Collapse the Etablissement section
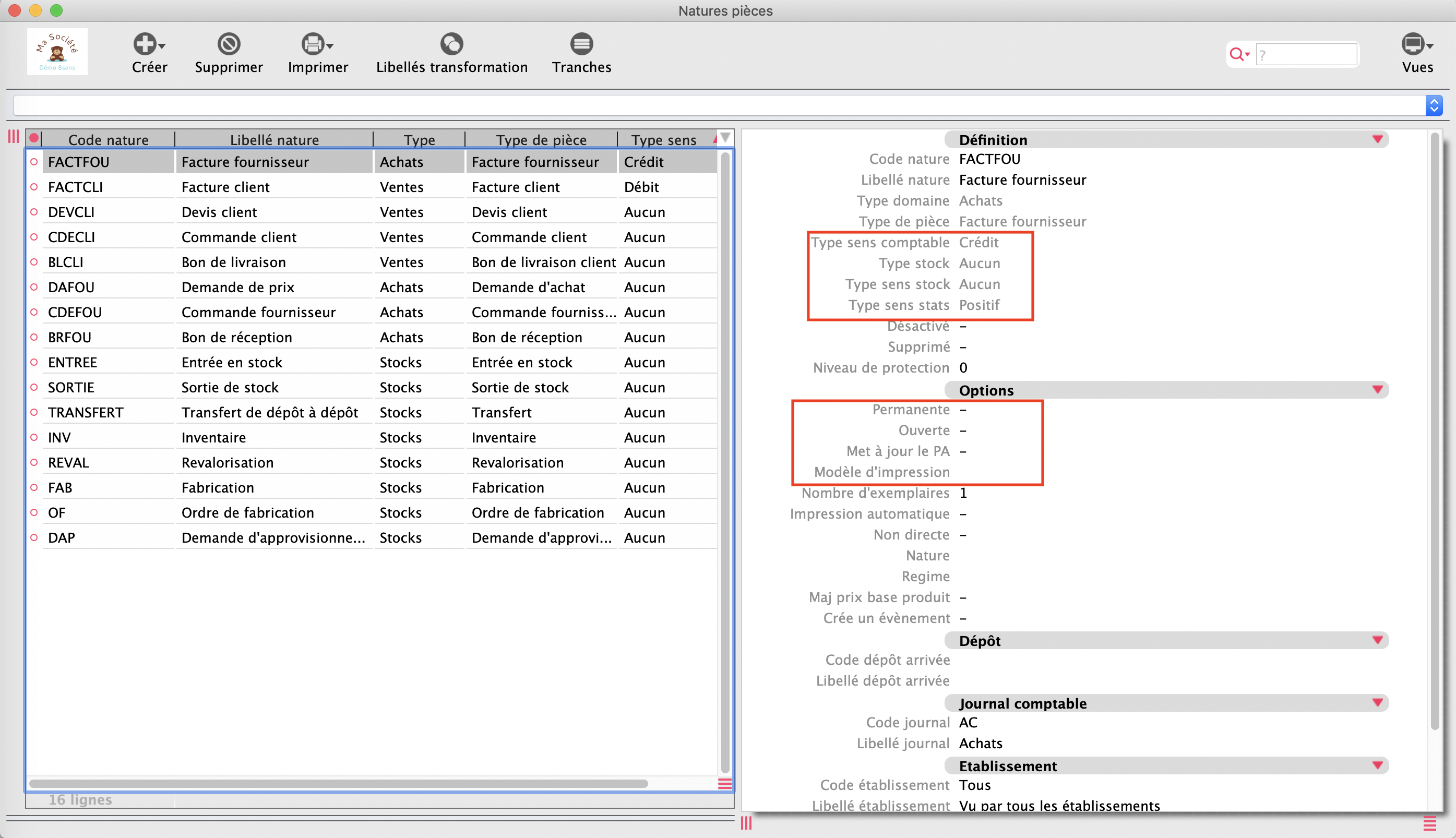 tap(1377, 765)
